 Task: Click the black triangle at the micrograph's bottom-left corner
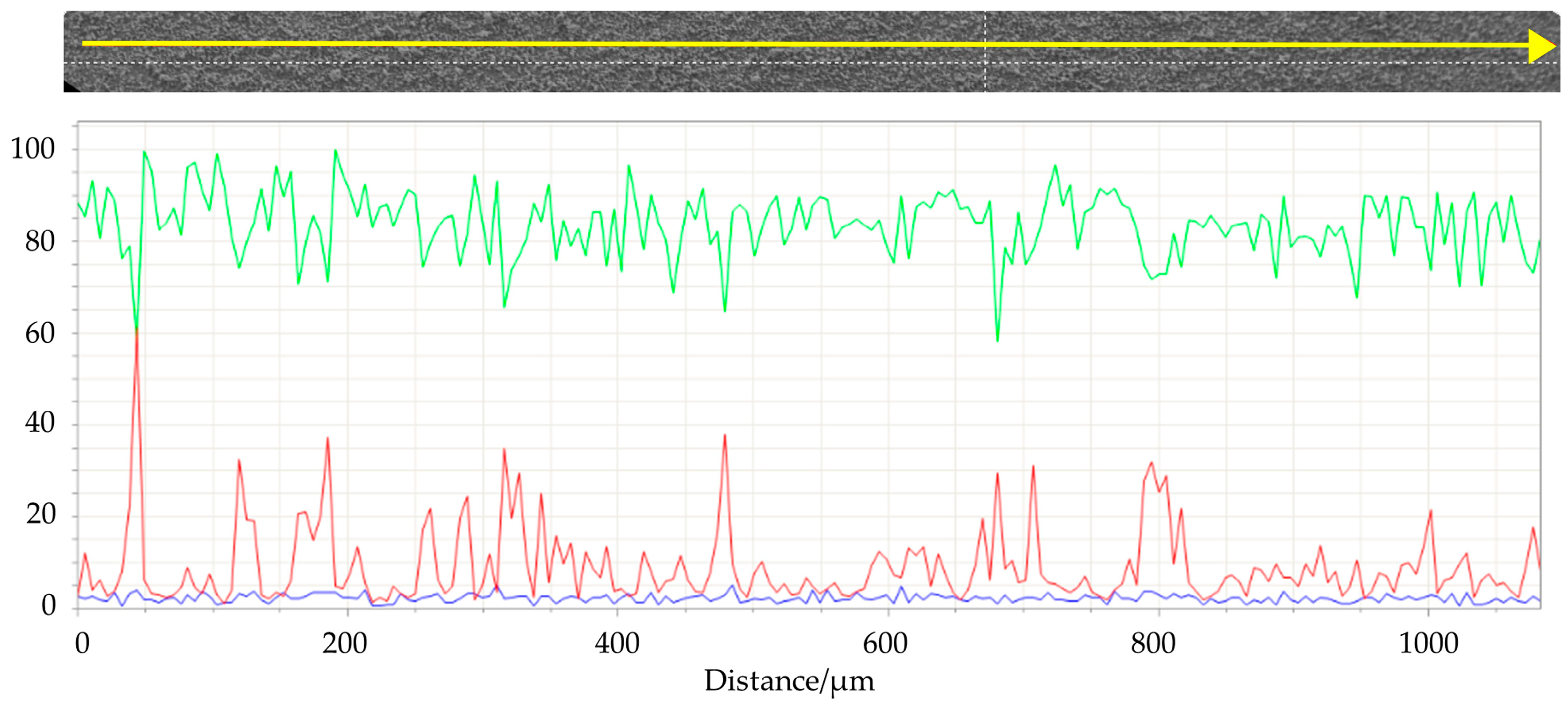[x=69, y=88]
